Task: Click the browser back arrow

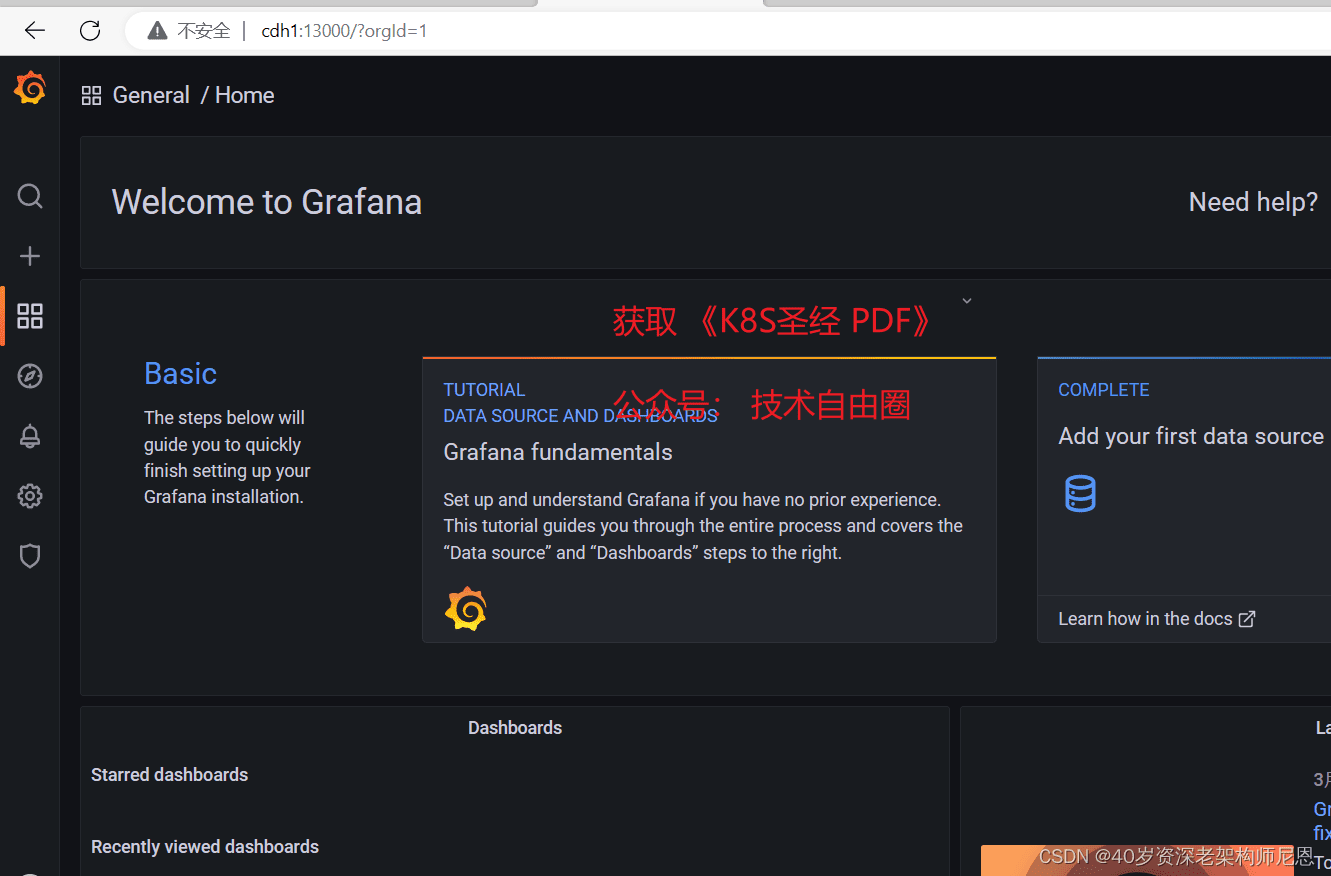Action: coord(35,31)
